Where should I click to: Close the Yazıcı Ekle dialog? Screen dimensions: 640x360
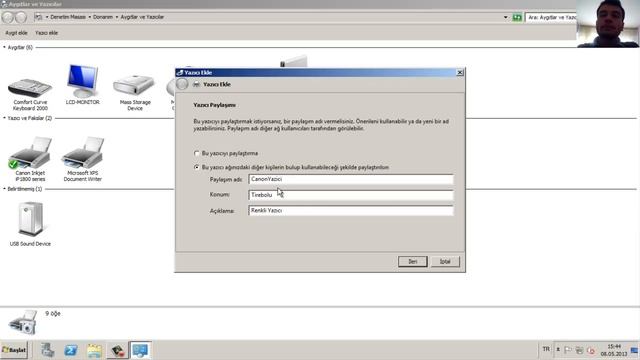(460, 73)
